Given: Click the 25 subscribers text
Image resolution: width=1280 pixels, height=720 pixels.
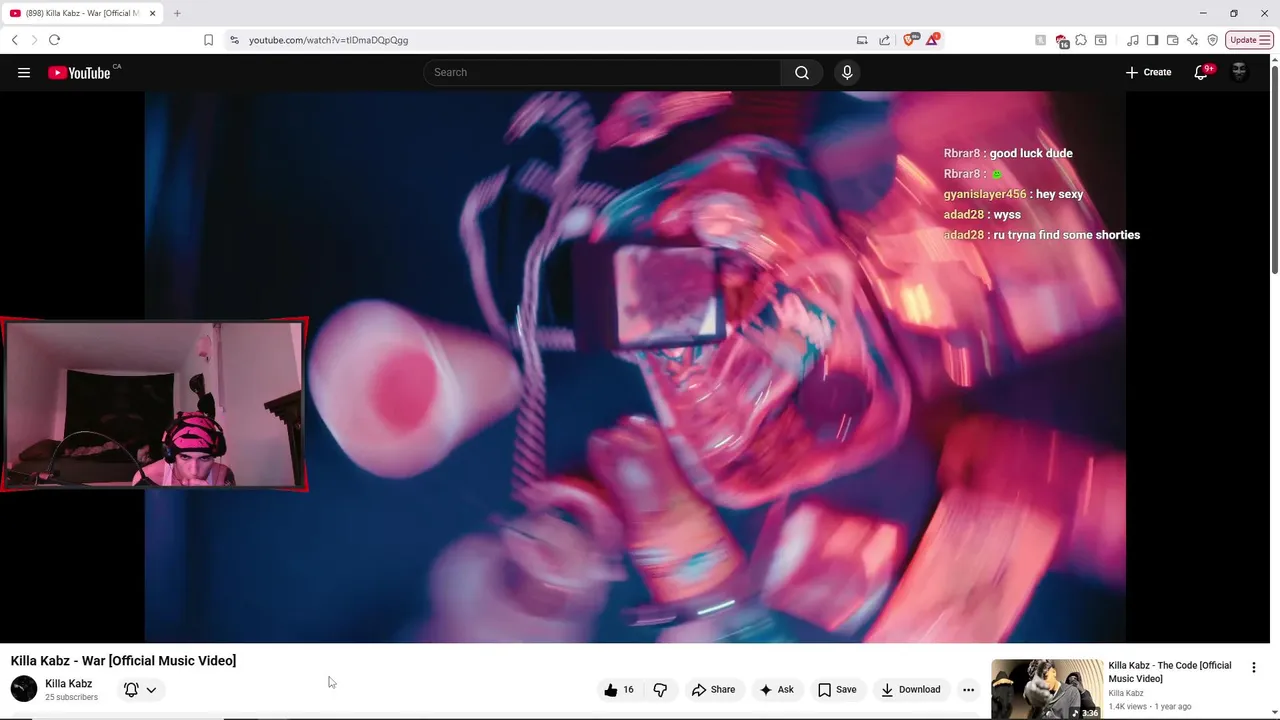Looking at the screenshot, I should tap(71, 697).
